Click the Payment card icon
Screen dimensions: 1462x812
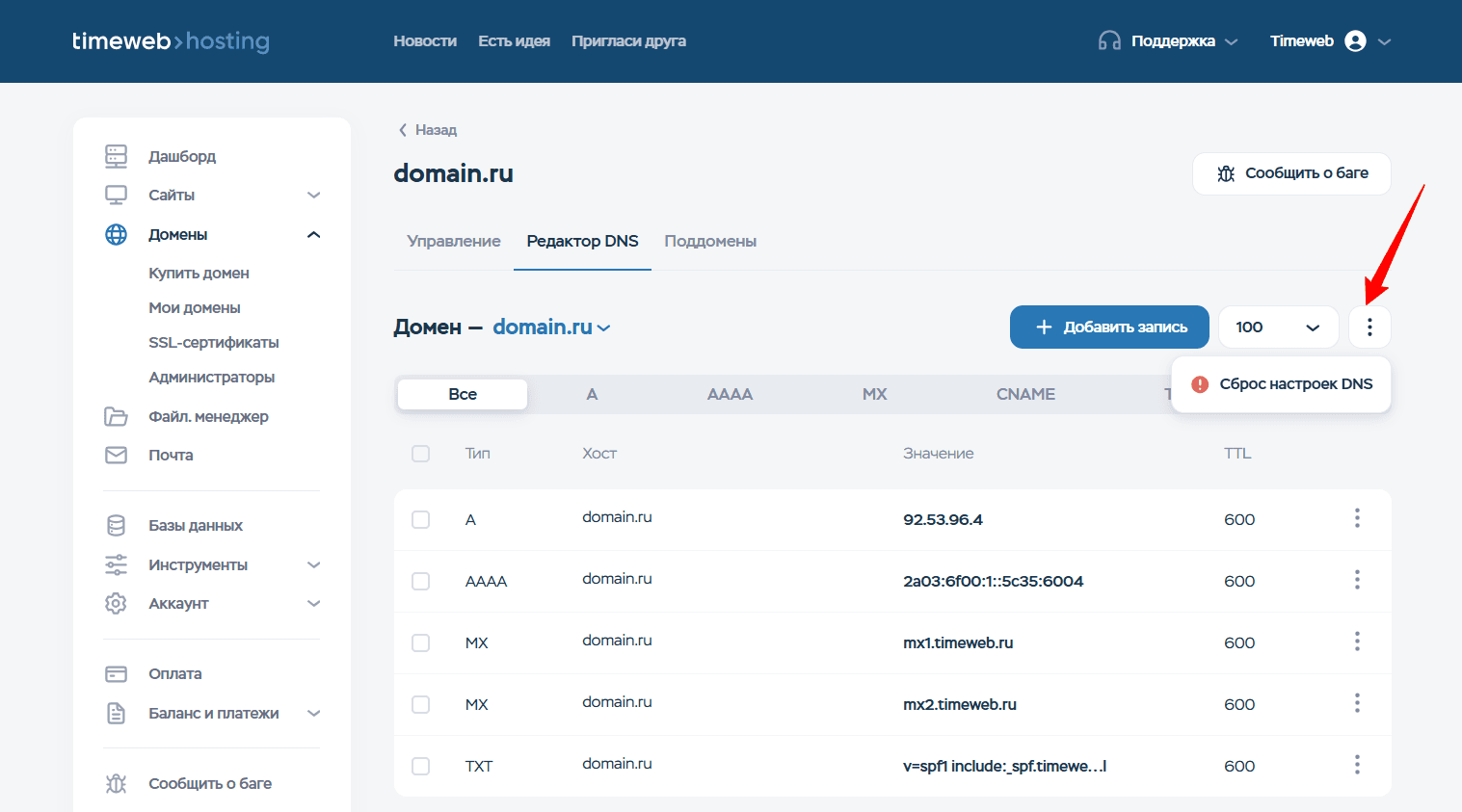116,673
